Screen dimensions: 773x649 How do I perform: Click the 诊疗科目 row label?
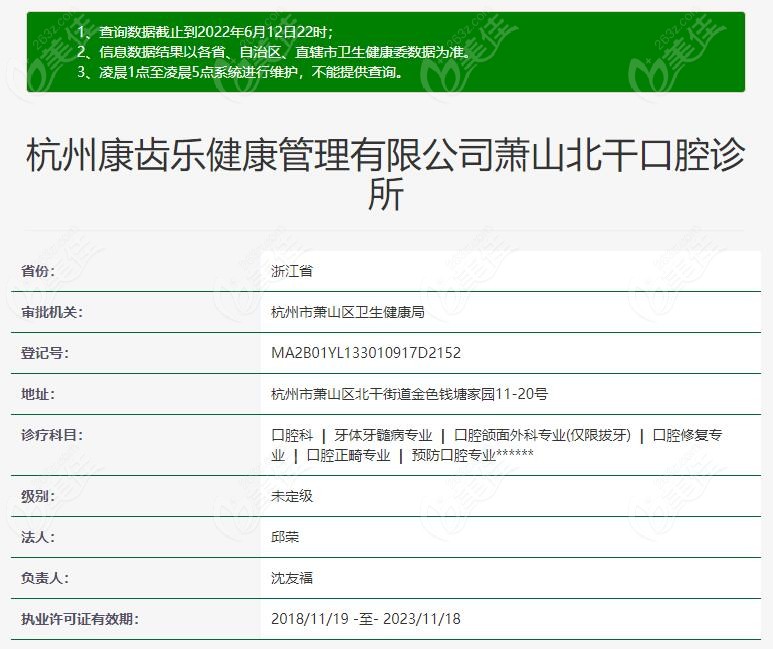tap(52, 434)
